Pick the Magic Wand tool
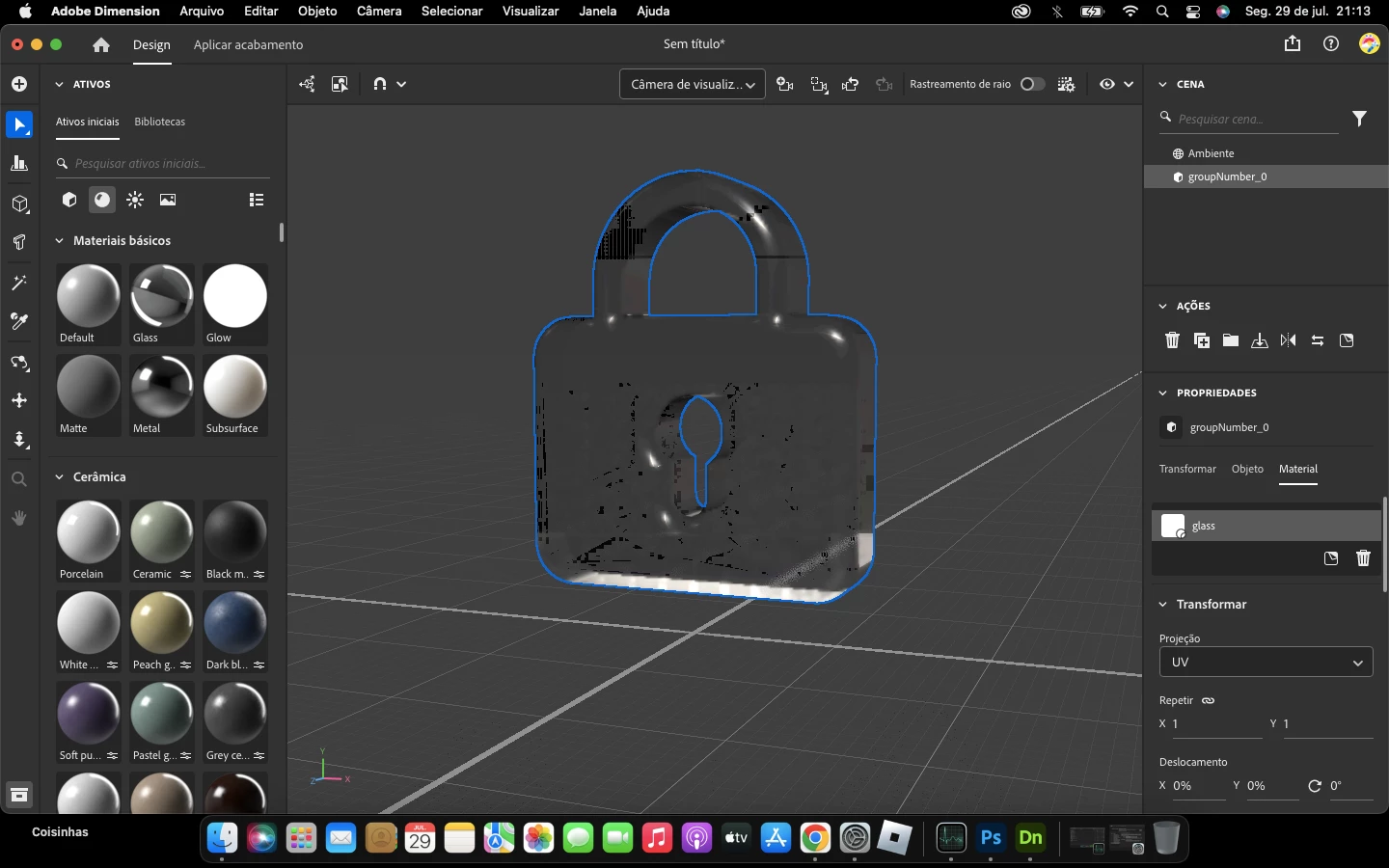The width and height of the screenshot is (1389, 868). tap(19, 283)
